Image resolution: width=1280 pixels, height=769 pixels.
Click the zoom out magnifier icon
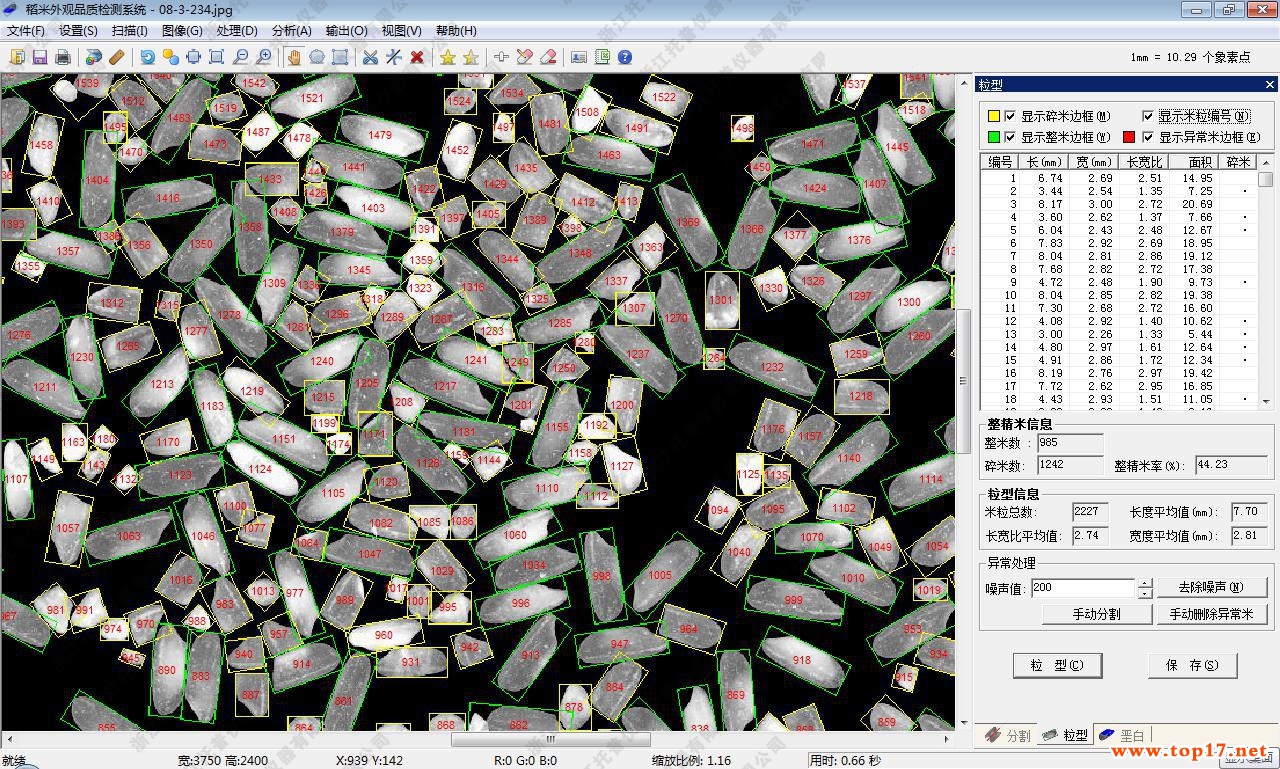(x=241, y=57)
